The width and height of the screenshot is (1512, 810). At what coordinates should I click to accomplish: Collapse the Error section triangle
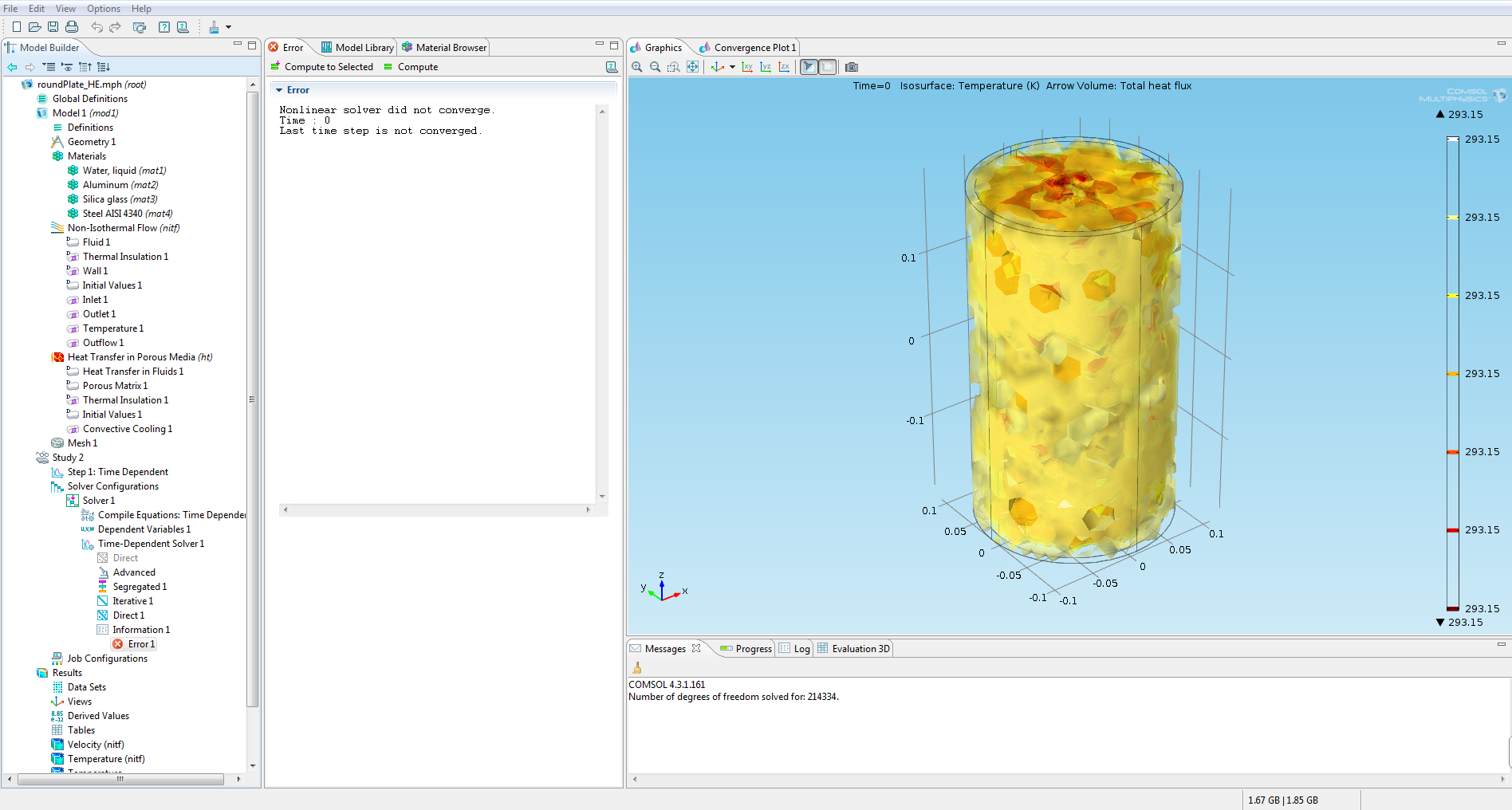279,90
